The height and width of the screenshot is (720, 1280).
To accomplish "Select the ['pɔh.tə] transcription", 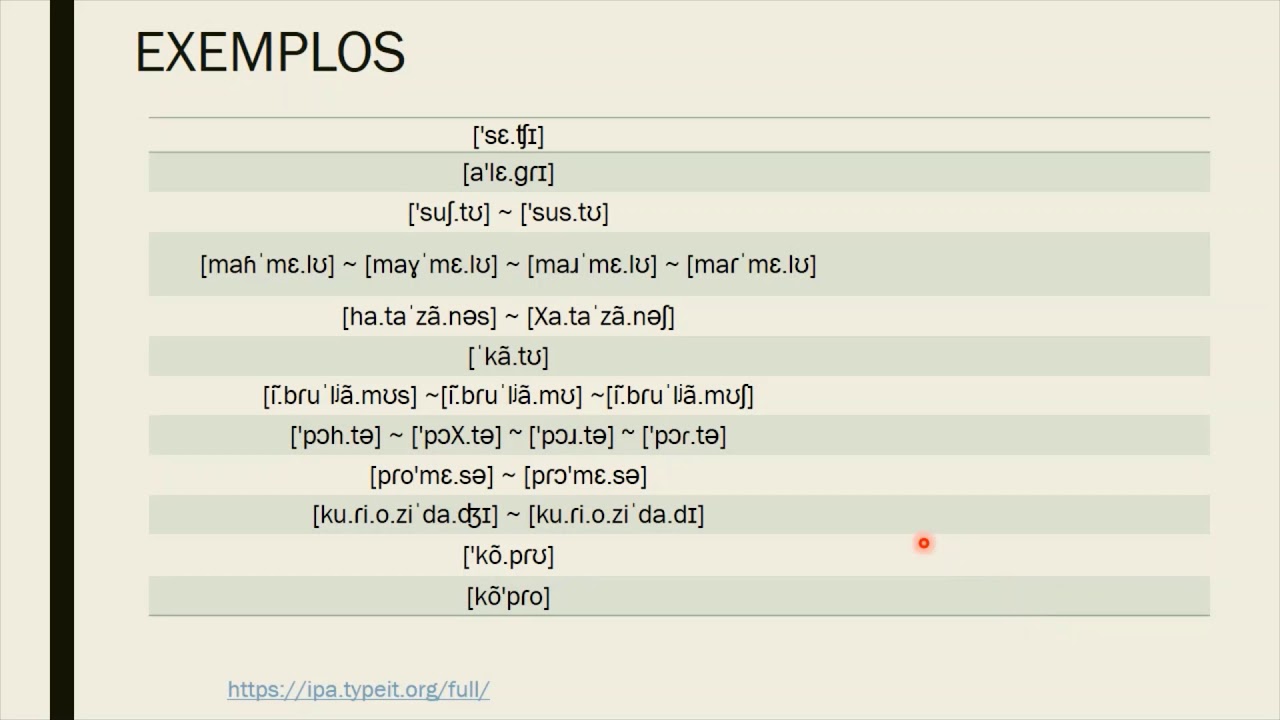I will click(x=336, y=436).
